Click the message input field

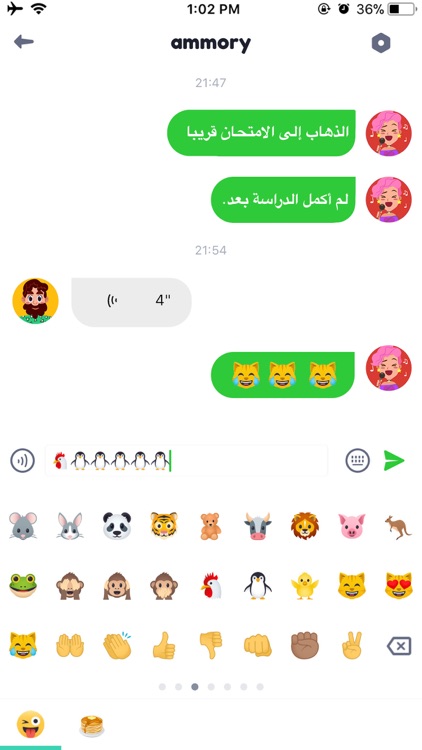point(187,461)
